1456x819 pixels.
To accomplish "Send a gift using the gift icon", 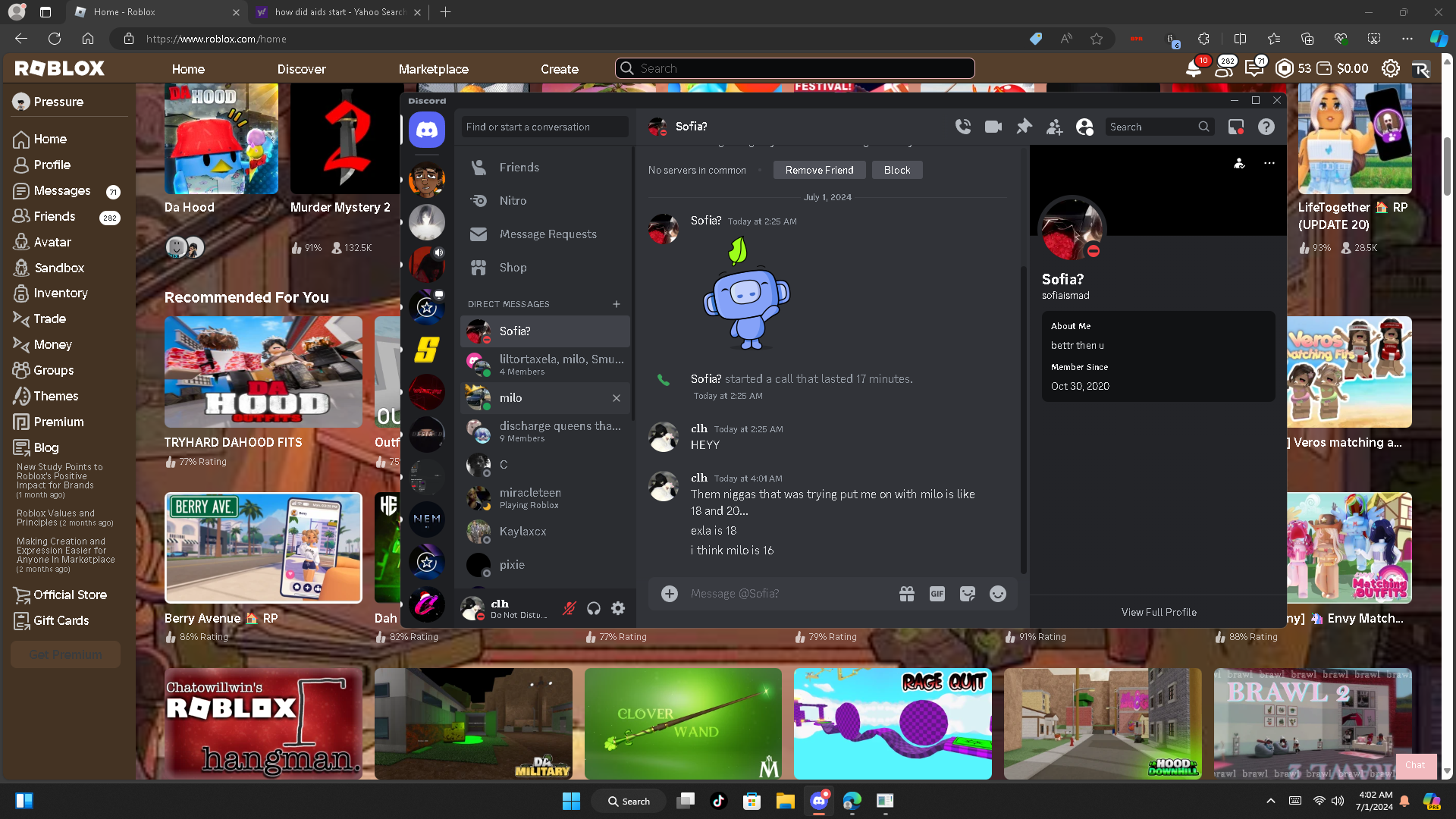I will pos(907,594).
